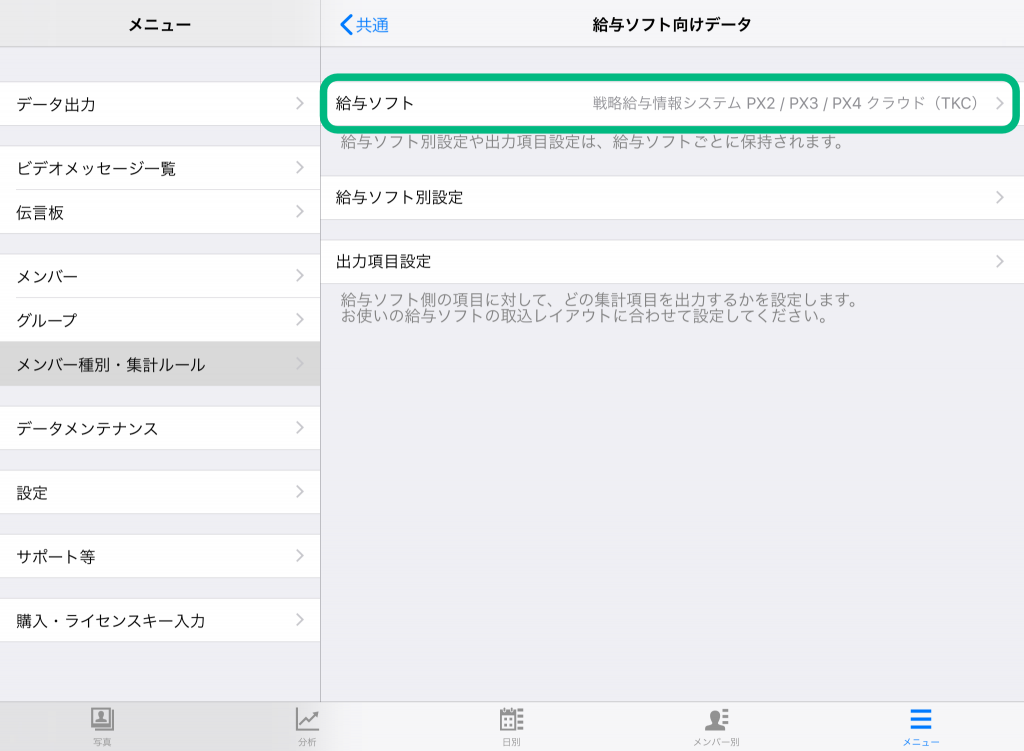Tap the 共通 back link
This screenshot has height=751, width=1024.
click(x=363, y=24)
